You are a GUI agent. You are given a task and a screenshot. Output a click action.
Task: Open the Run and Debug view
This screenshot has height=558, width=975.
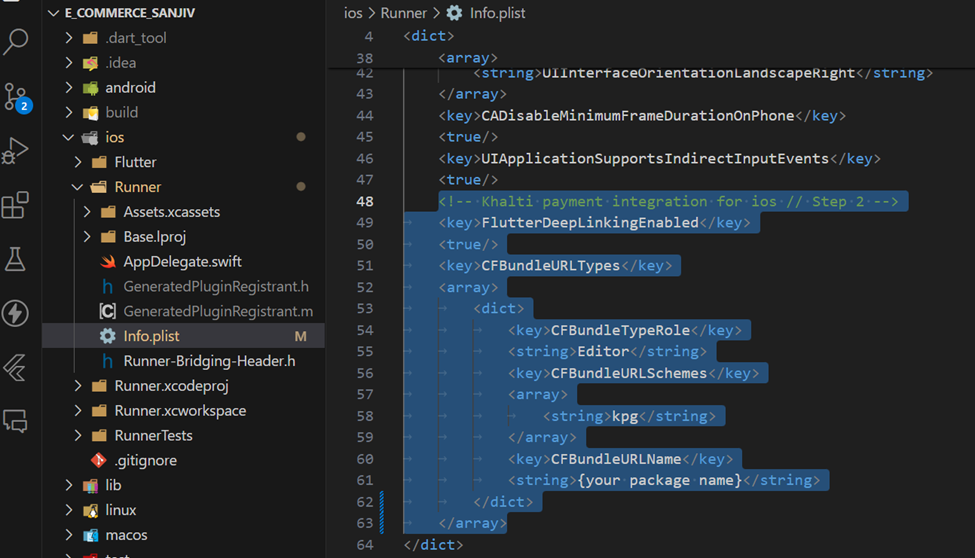[x=16, y=151]
